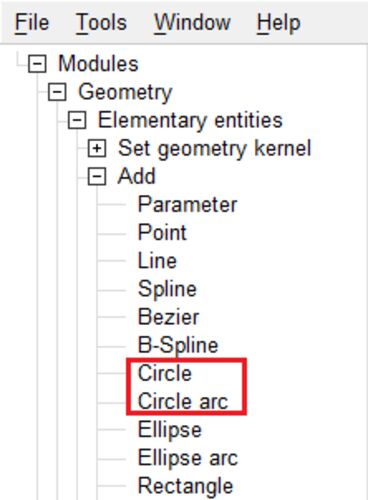The image size is (368, 500).
Task: Choose the Spline entity item
Action: 167,289
